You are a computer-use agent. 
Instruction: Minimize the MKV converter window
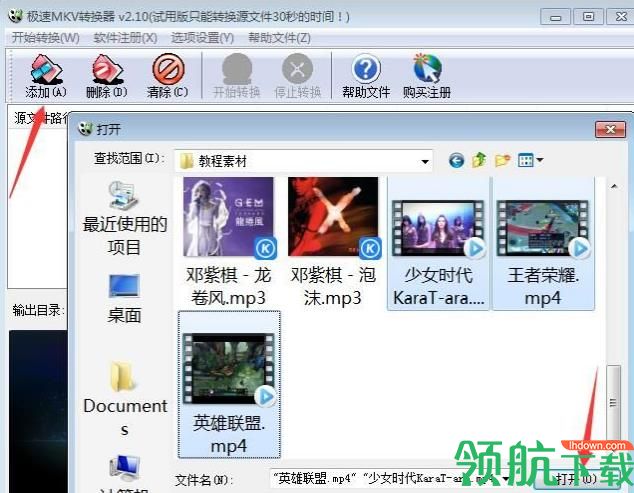coord(556,17)
